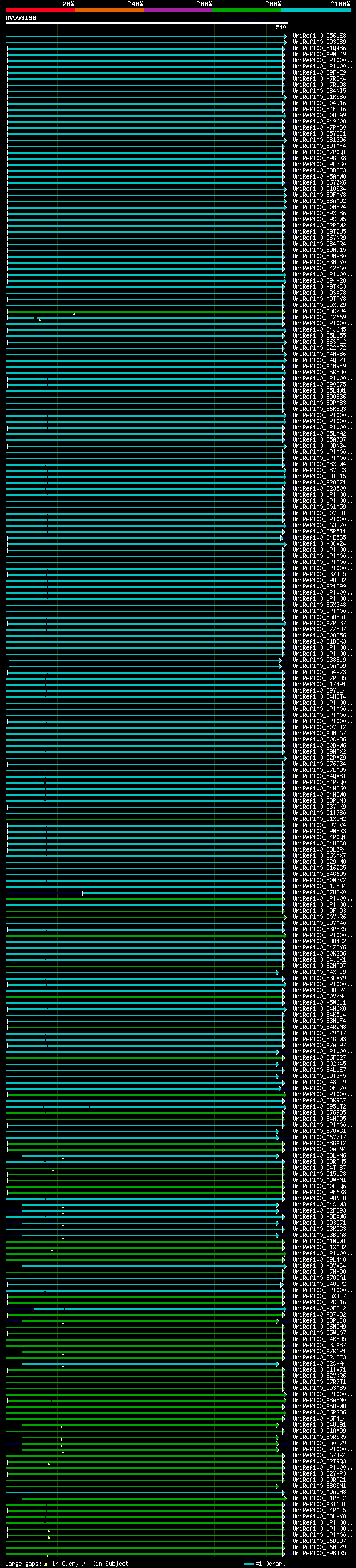The height and width of the screenshot is (1568, 356).
Task: Click the UniRef100_Q88L24 label
Action: coord(319,990)
